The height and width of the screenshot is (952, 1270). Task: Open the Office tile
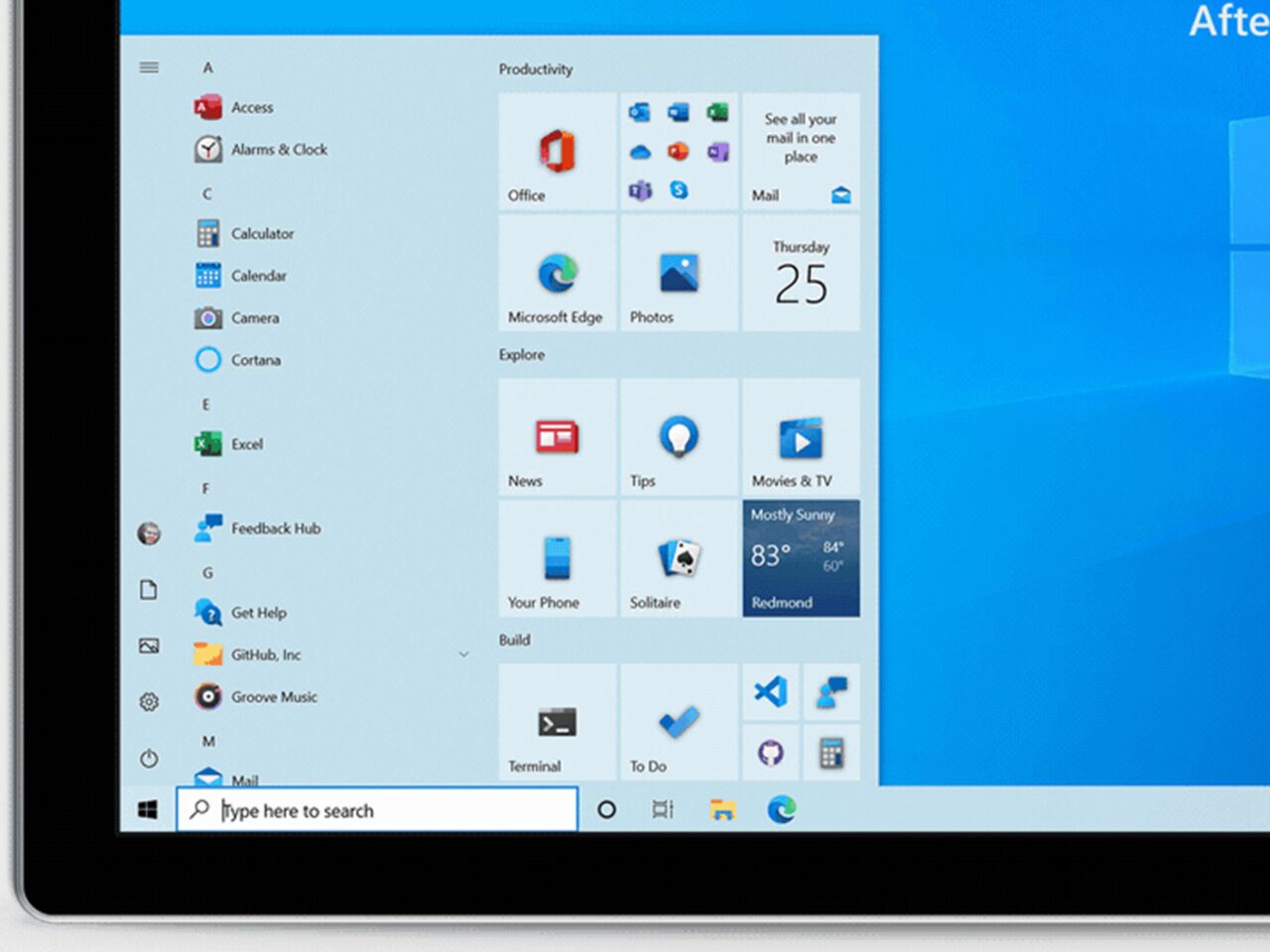[x=558, y=152]
